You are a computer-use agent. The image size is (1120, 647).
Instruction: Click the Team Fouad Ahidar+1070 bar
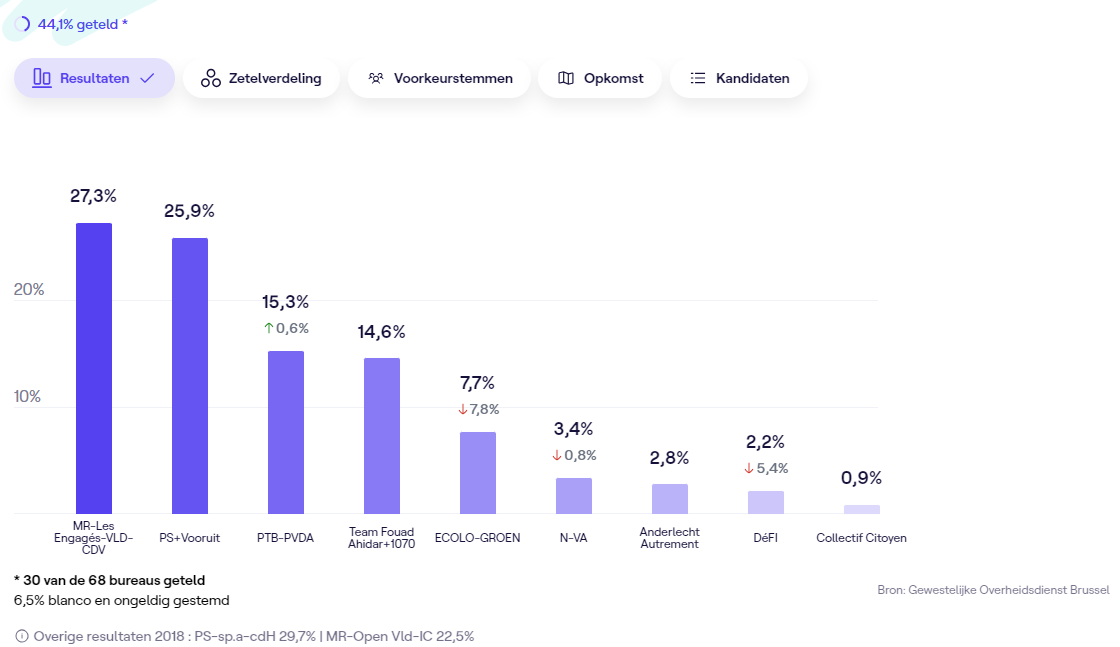tap(382, 436)
